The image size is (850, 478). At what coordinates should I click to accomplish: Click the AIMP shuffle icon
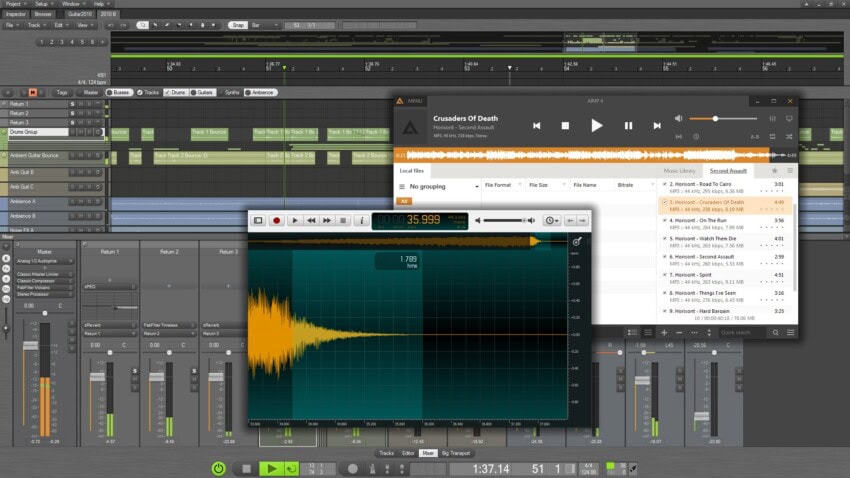pos(789,136)
